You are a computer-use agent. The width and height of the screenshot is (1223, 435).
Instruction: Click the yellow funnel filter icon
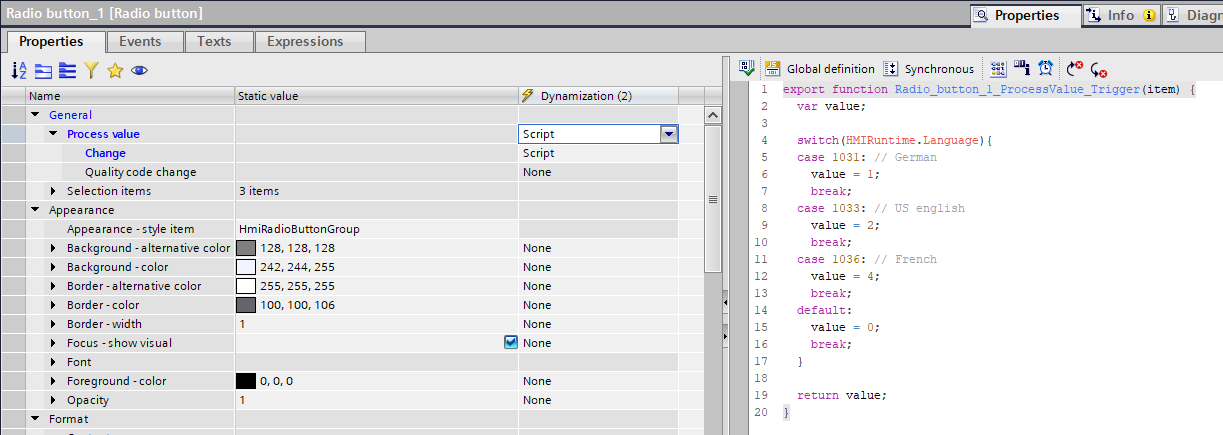[91, 70]
